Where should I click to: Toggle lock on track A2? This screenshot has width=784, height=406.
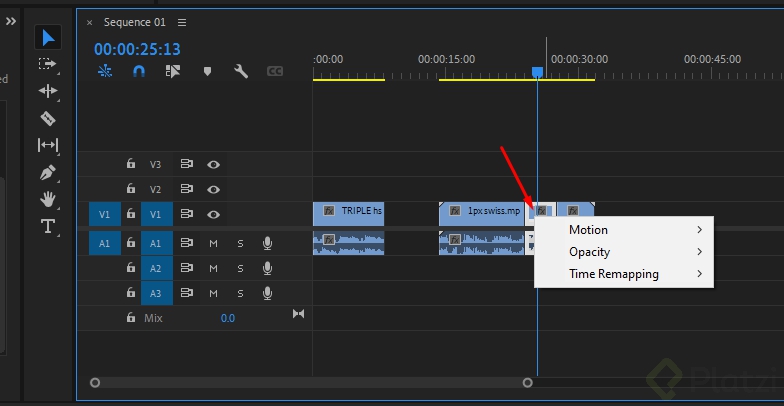(130, 268)
